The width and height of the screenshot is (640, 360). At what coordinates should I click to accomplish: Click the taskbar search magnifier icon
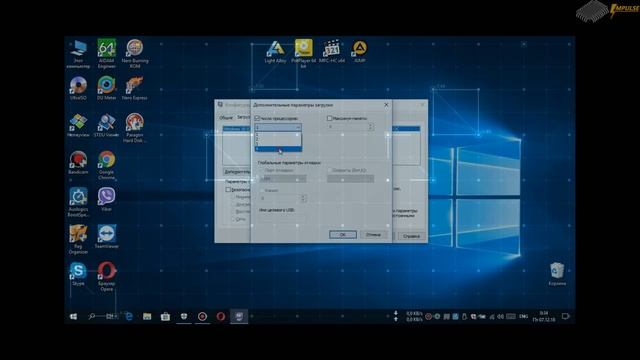(92, 316)
